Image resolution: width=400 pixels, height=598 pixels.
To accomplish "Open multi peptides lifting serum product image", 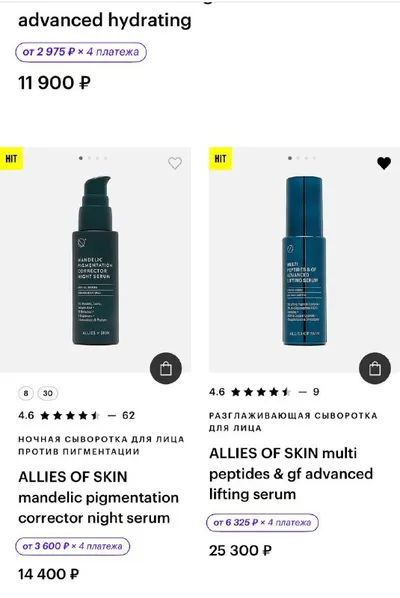I will tap(304, 260).
